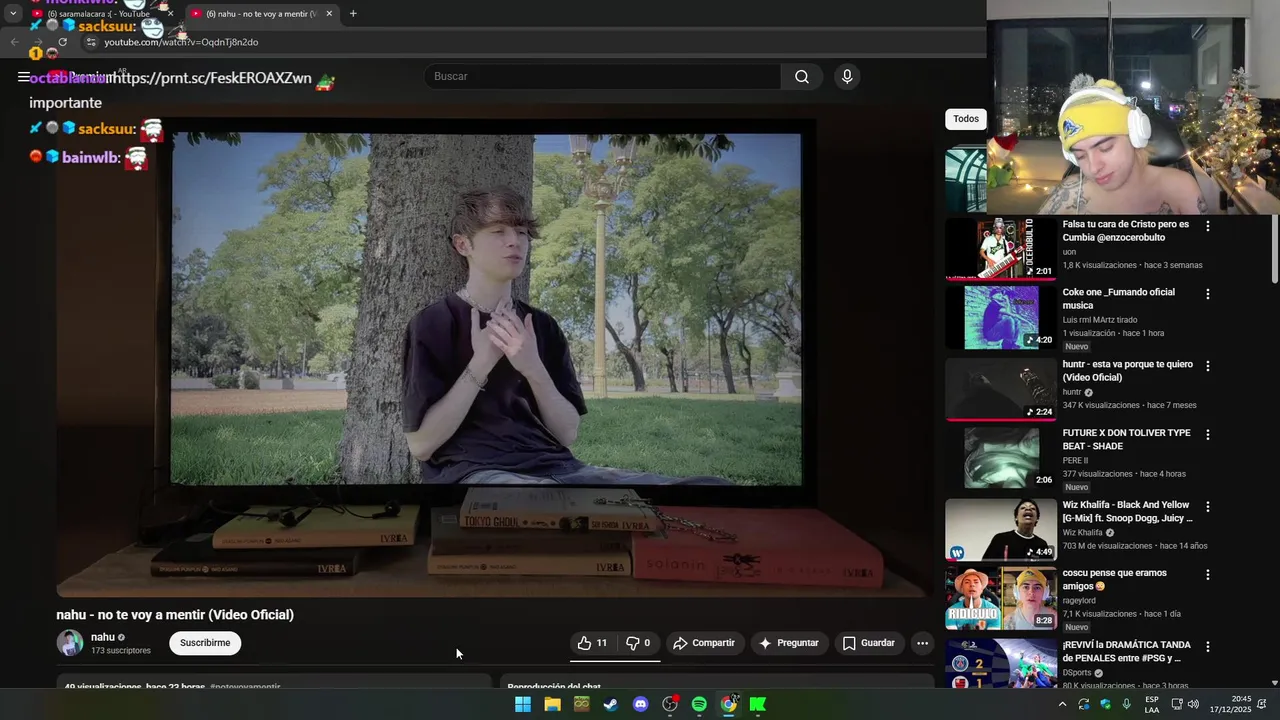Open options for Falsa tu cara de Cristo video
1280x720 pixels.
tap(1208, 226)
